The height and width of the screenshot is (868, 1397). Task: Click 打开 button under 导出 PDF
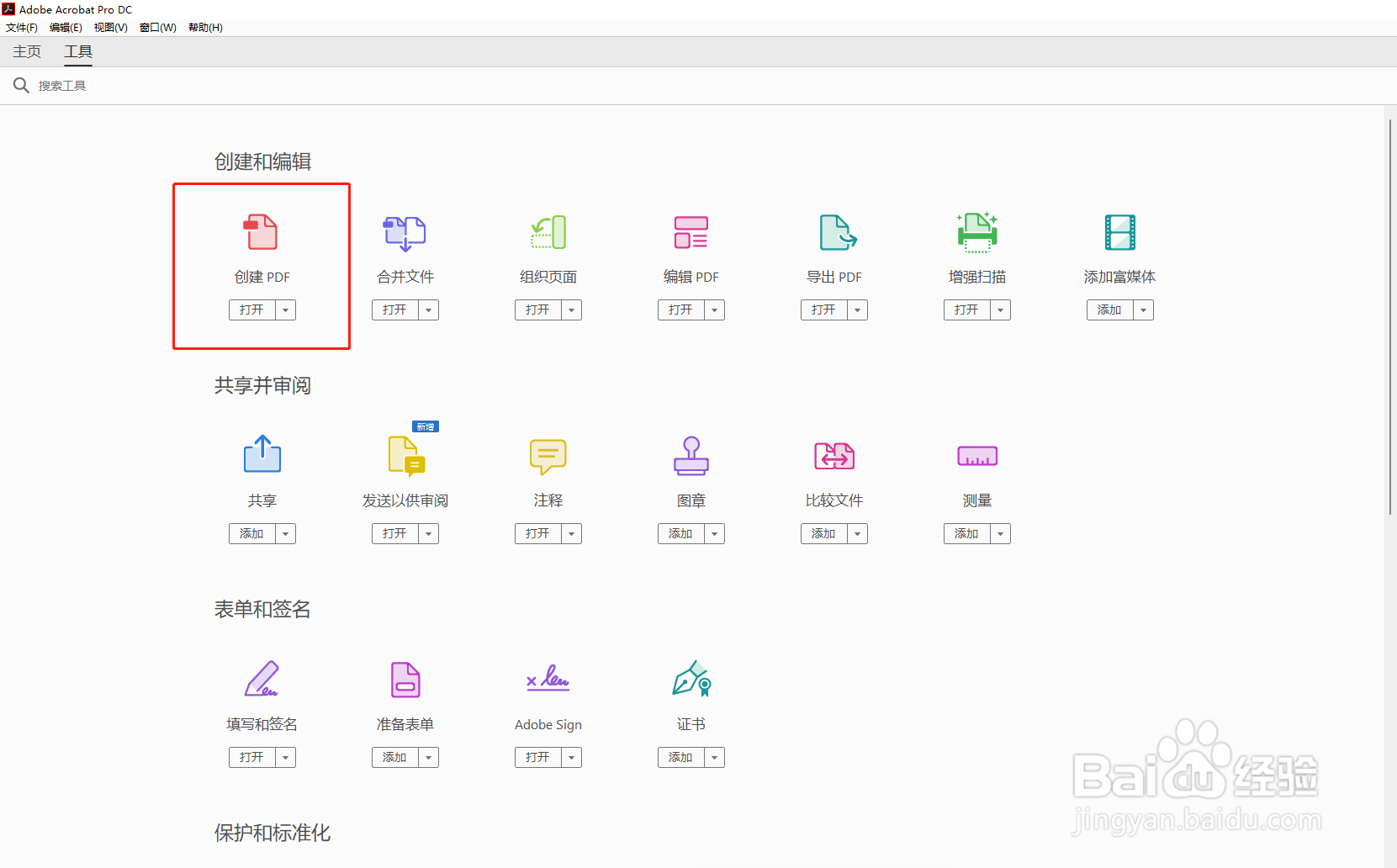[x=824, y=310]
